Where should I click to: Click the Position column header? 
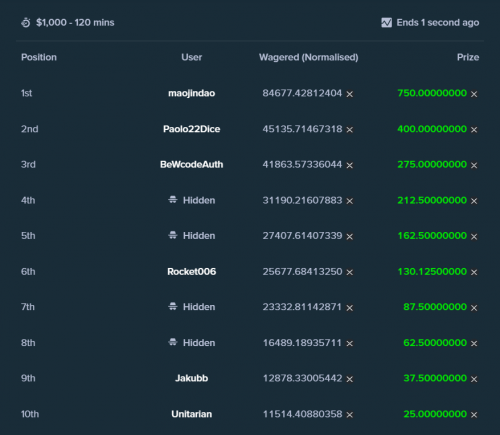click(39, 57)
